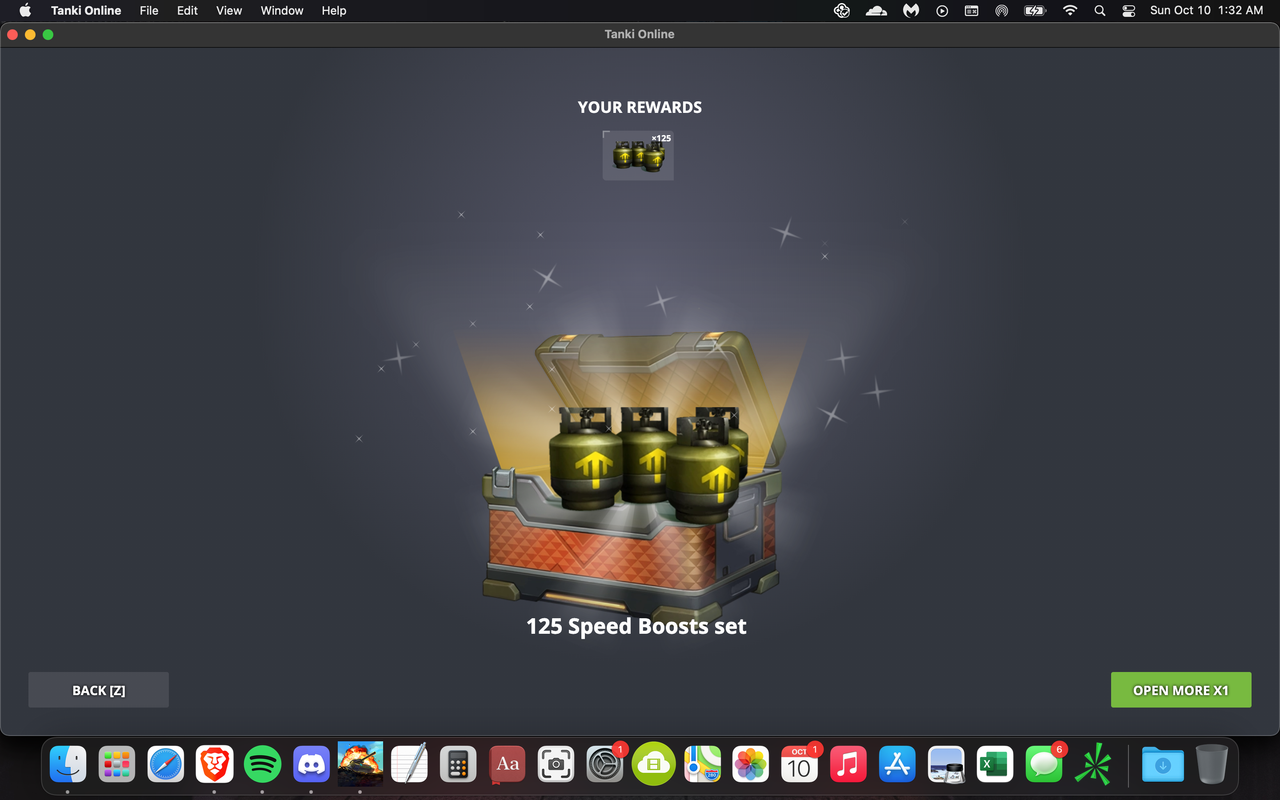Open Calendar in the Dock

799,765
